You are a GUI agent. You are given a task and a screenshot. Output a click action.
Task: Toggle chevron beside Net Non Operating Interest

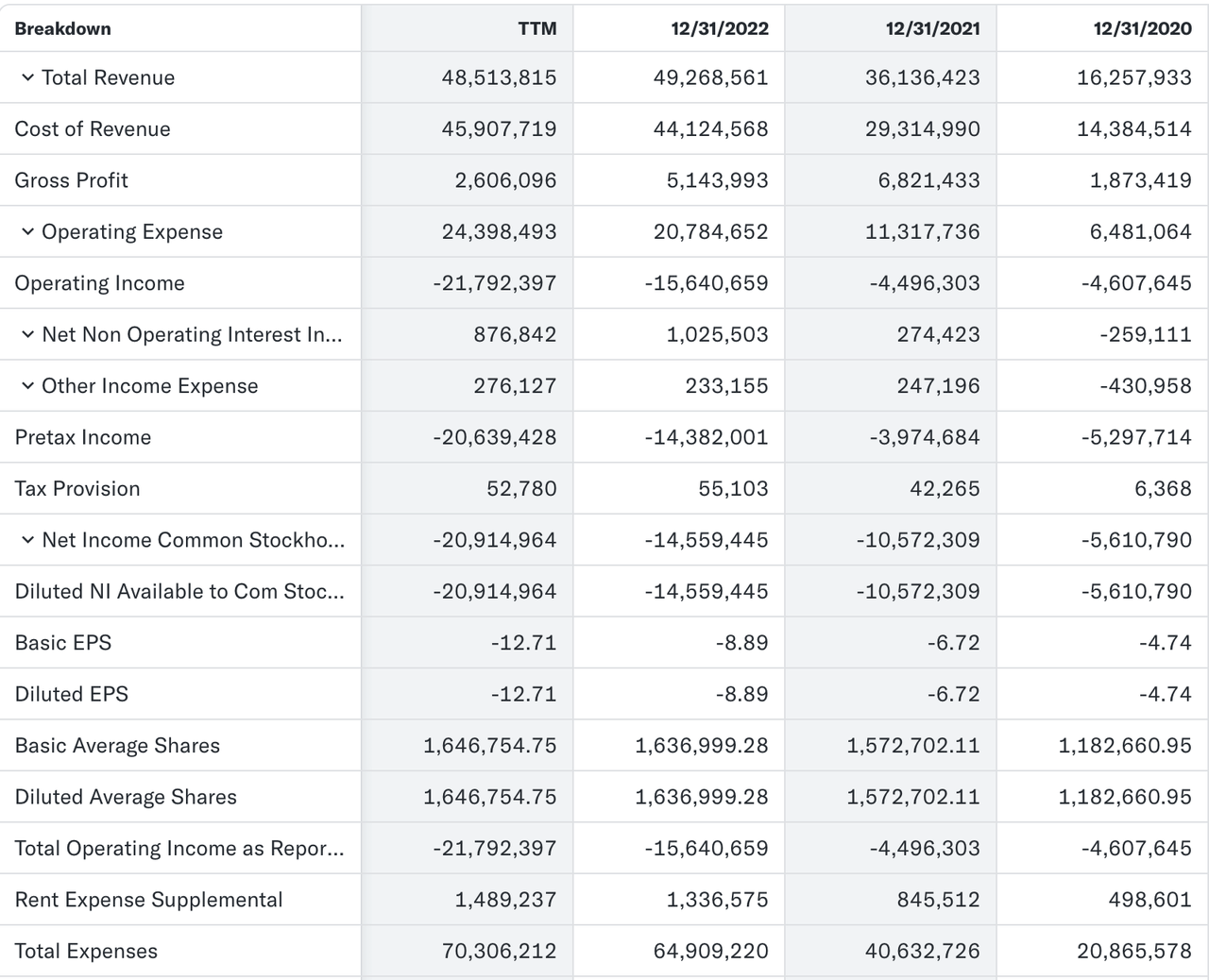coord(27,334)
